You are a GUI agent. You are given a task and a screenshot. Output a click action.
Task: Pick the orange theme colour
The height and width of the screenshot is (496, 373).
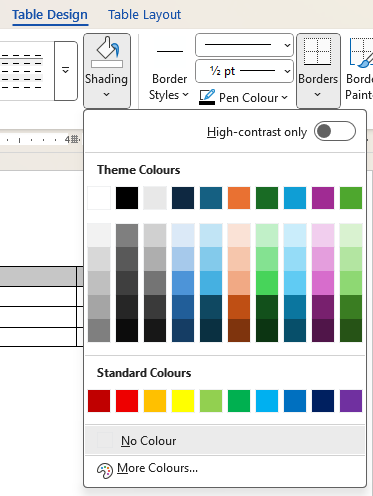(239, 198)
